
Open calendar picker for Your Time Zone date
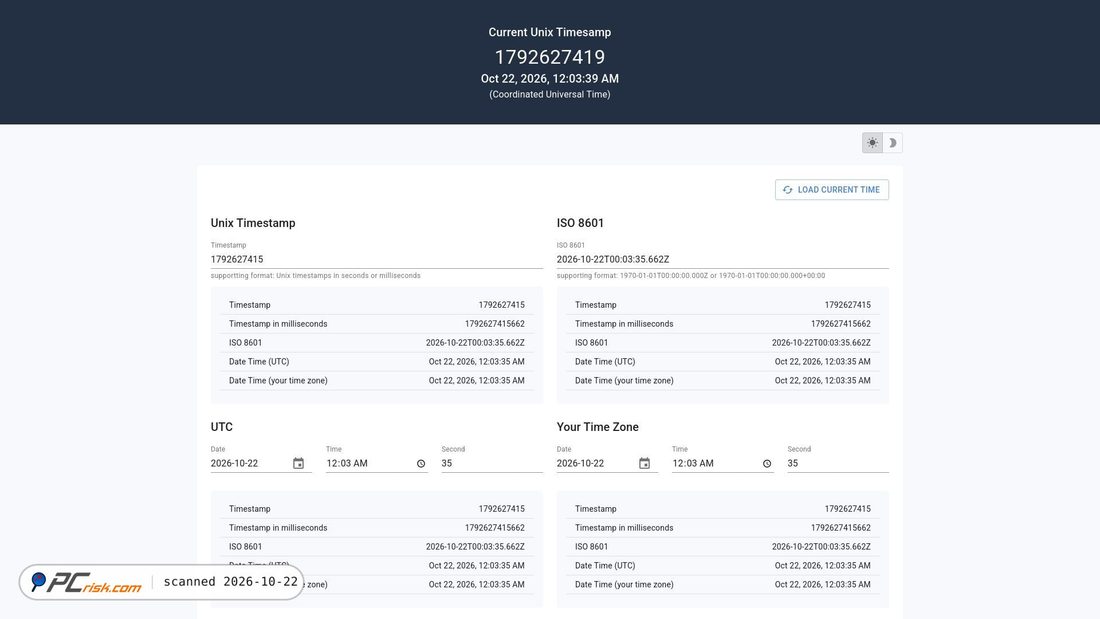[x=644, y=463]
